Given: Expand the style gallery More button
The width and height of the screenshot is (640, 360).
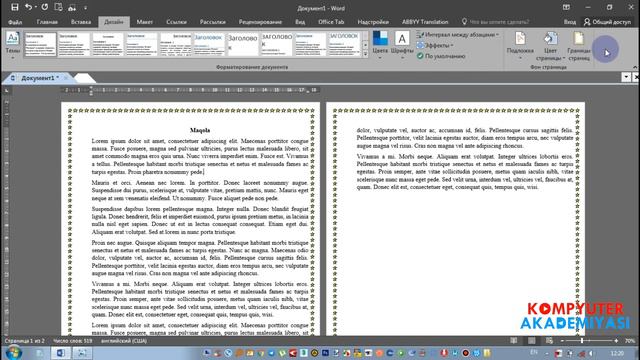Looking at the screenshot, I should (365, 53).
